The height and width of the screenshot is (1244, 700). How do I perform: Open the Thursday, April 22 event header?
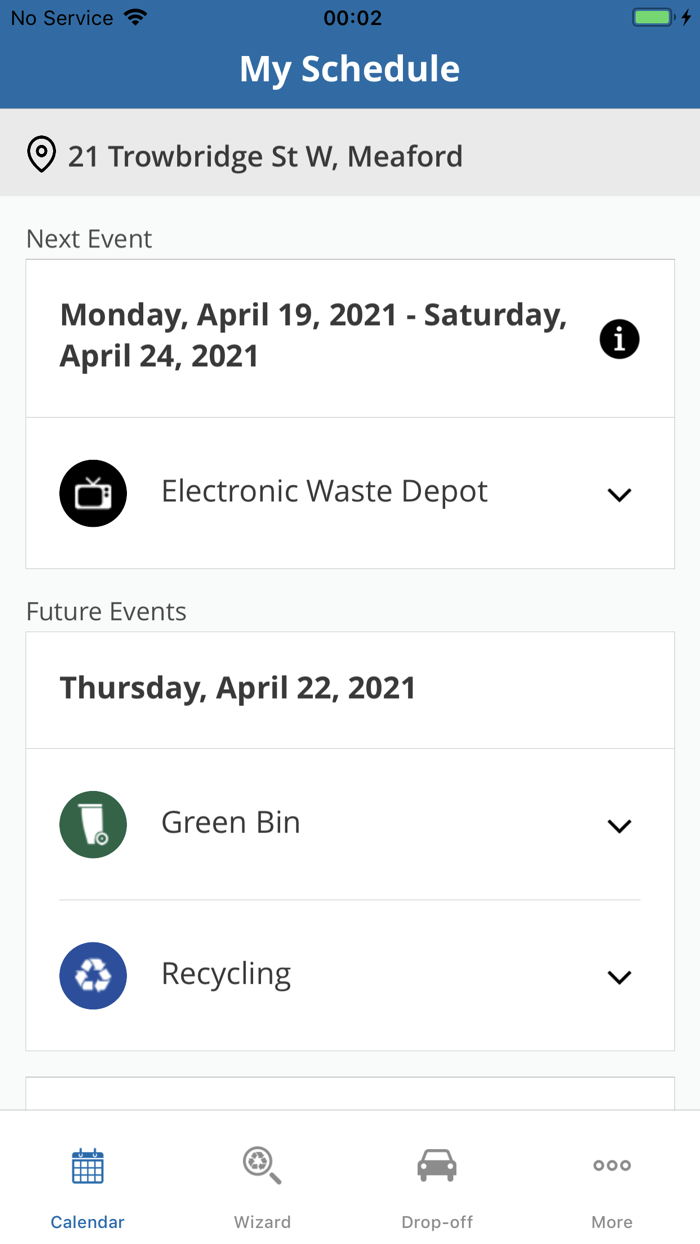click(237, 688)
